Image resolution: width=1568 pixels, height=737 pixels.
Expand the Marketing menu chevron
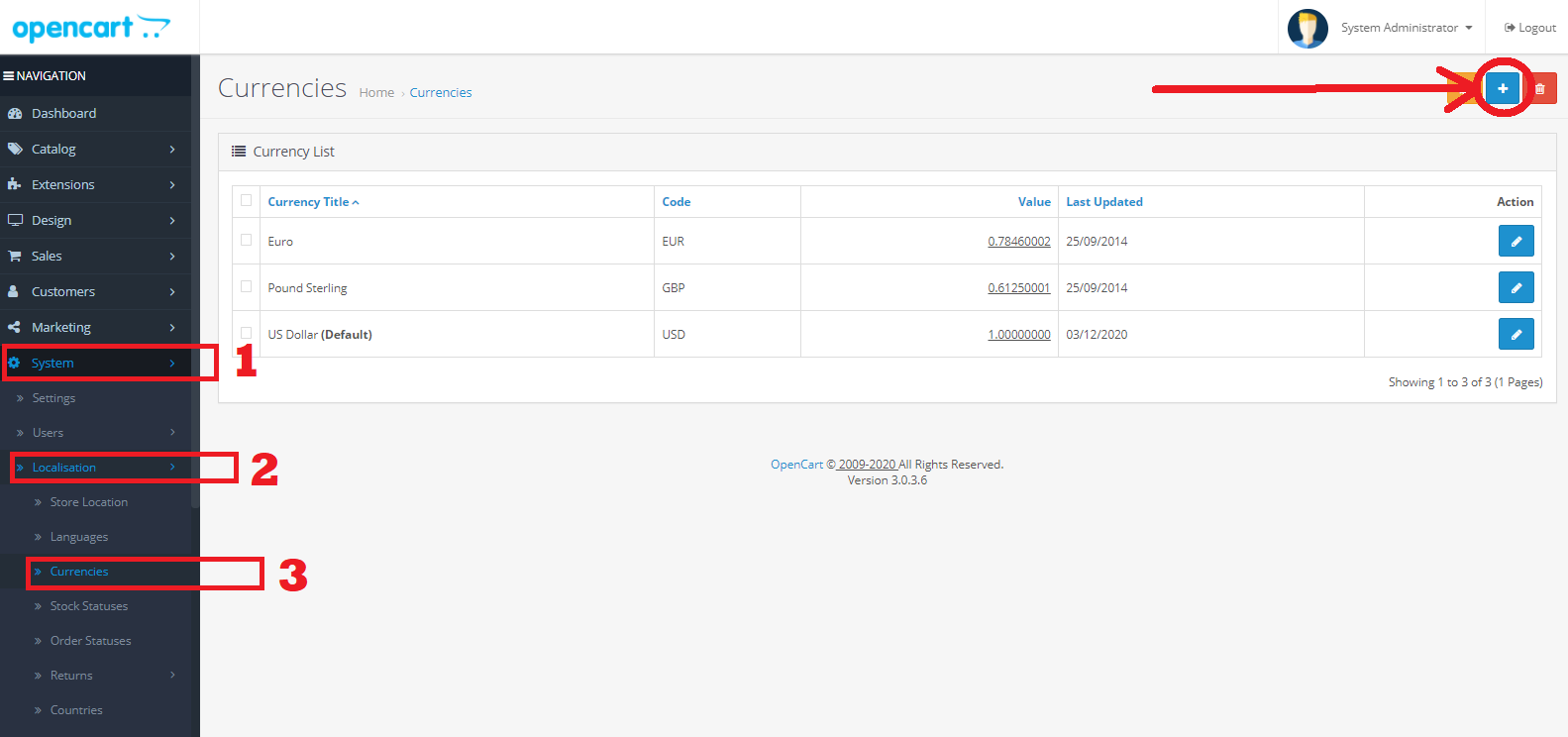point(172,327)
